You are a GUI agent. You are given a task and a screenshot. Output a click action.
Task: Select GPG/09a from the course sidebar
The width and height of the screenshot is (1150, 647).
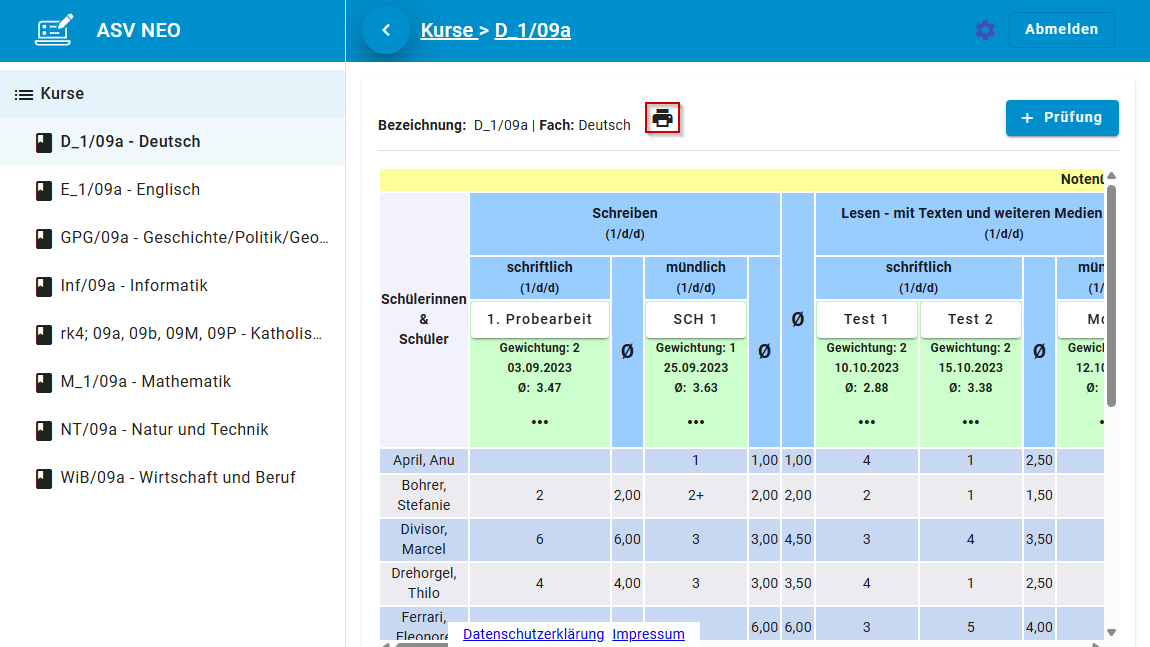click(x=43, y=237)
